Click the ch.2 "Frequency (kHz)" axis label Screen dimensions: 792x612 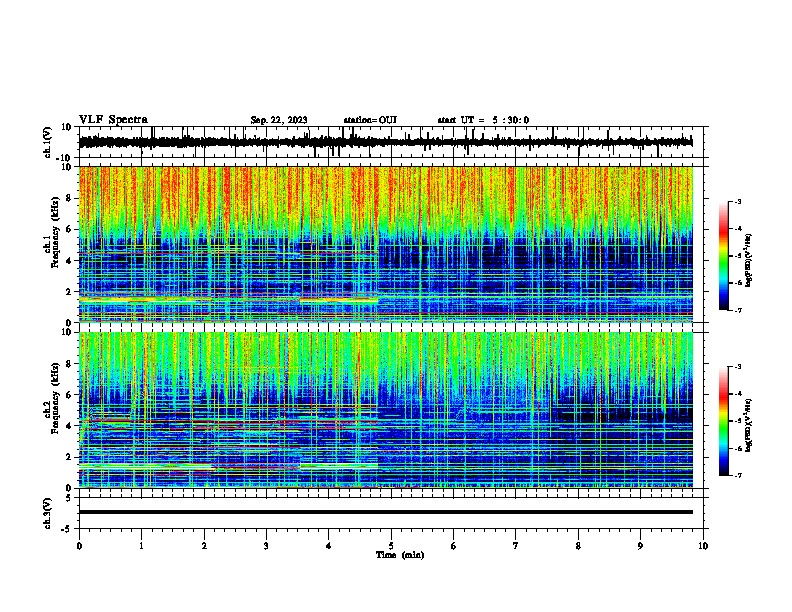pos(56,398)
